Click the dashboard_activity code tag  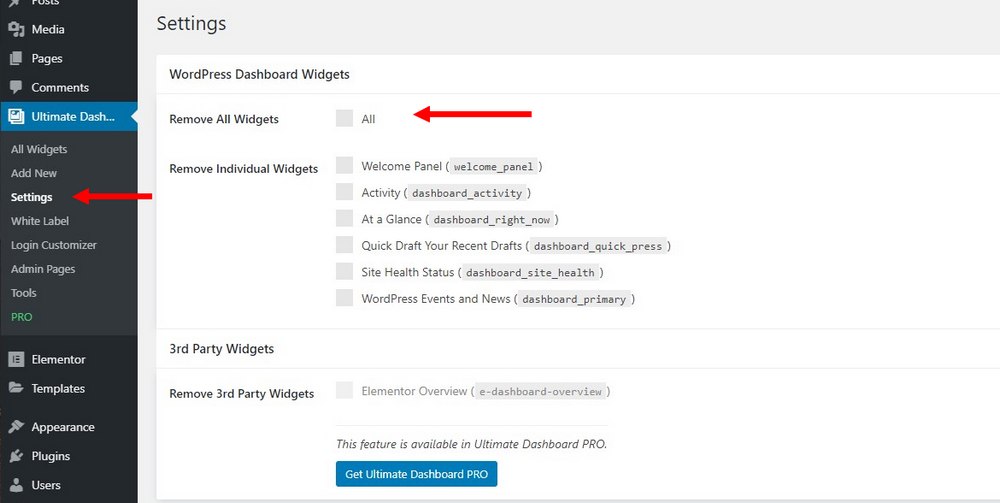click(467, 193)
